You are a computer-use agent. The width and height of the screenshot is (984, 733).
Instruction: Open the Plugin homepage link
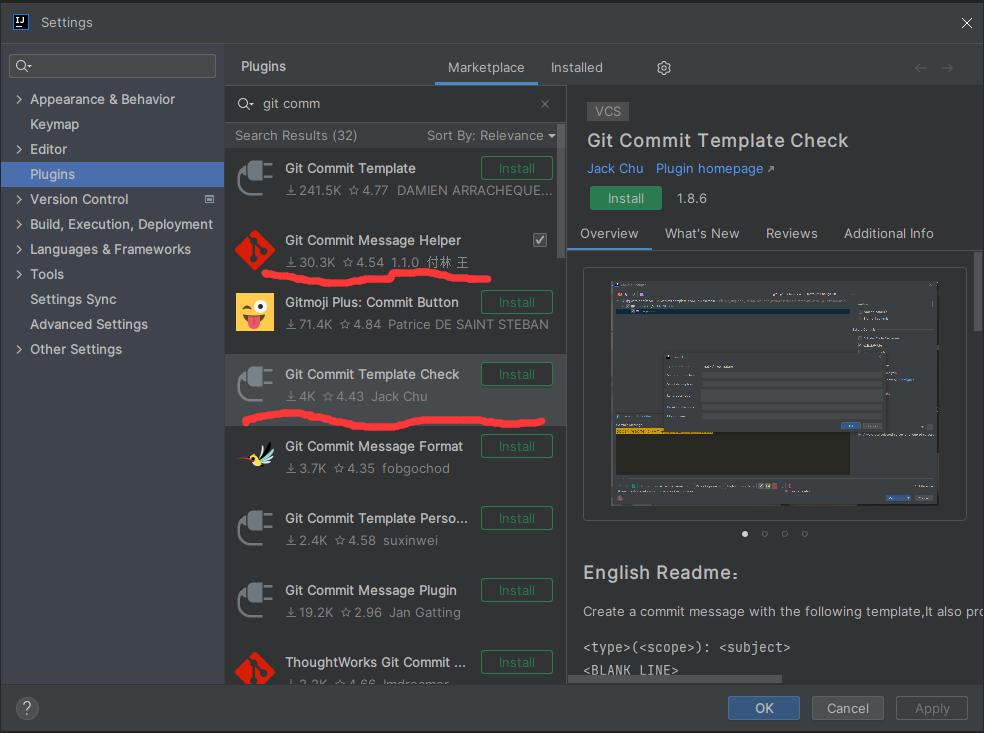pos(715,169)
